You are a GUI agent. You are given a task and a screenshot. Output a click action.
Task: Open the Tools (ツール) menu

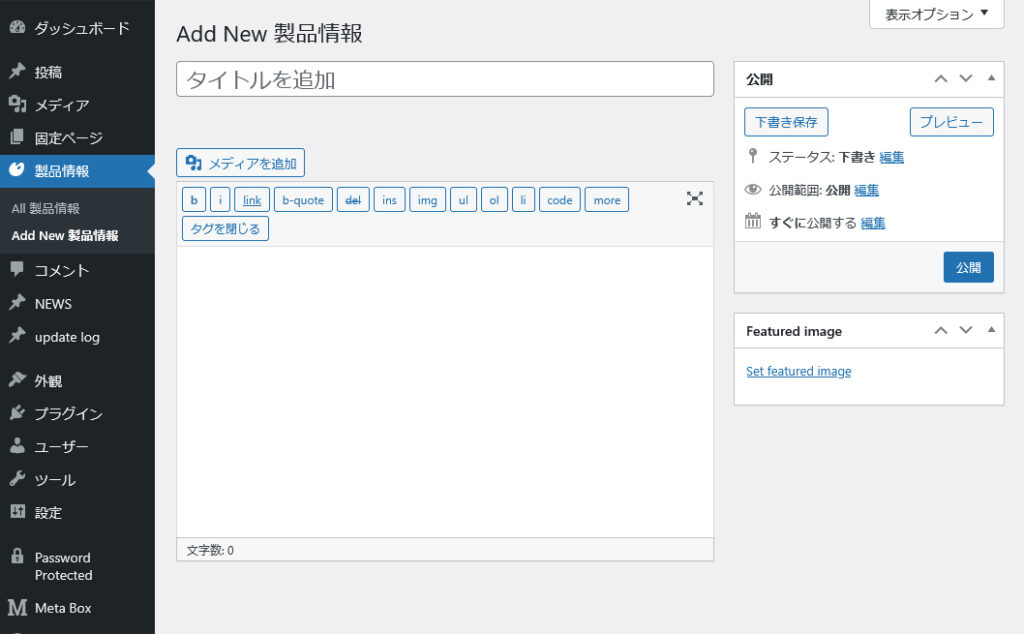55,479
